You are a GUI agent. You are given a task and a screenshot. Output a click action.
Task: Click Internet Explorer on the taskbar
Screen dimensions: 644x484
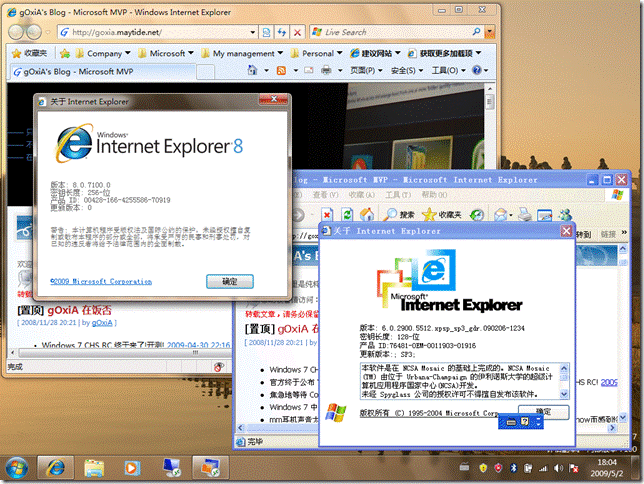56,468
